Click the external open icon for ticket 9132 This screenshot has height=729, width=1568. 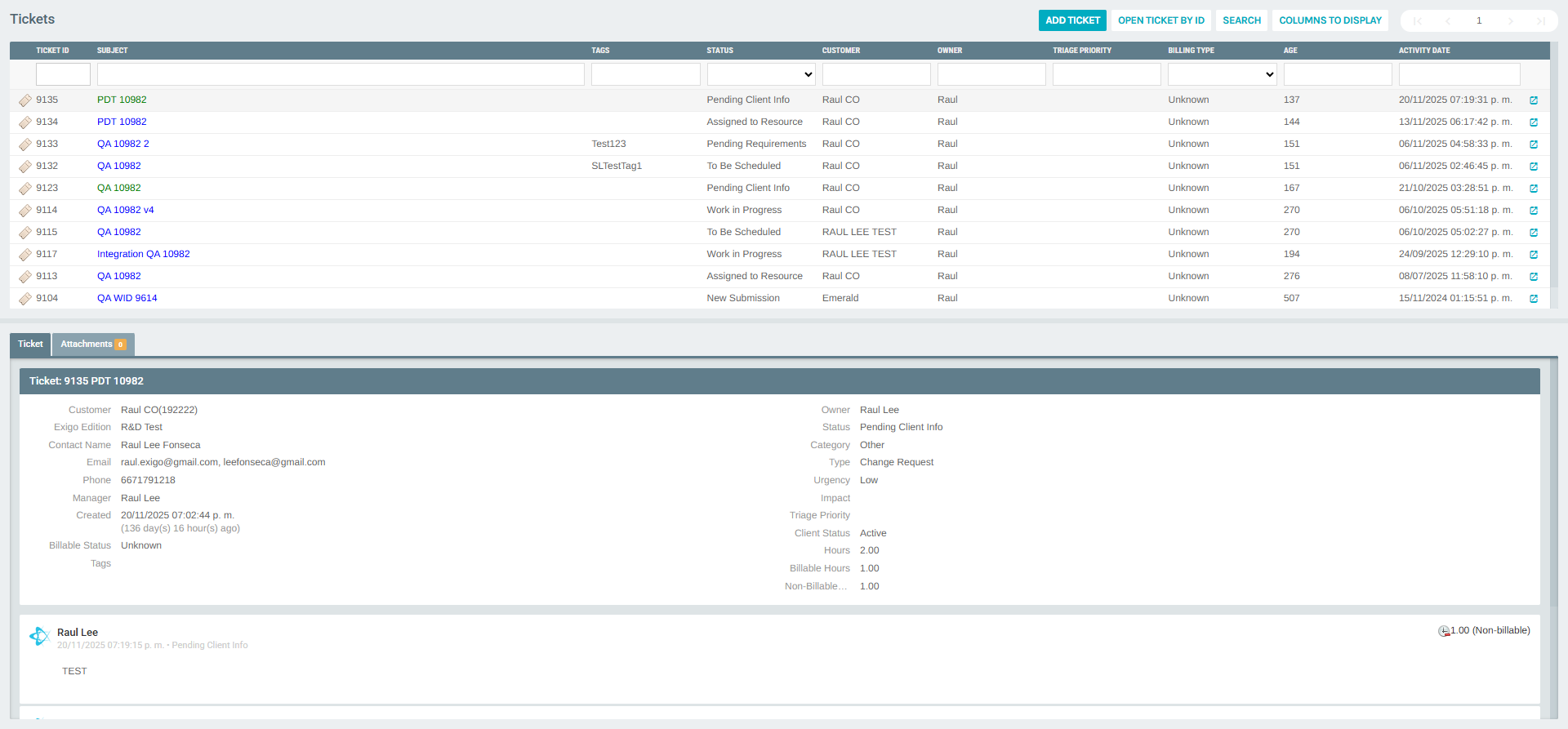(x=1533, y=167)
